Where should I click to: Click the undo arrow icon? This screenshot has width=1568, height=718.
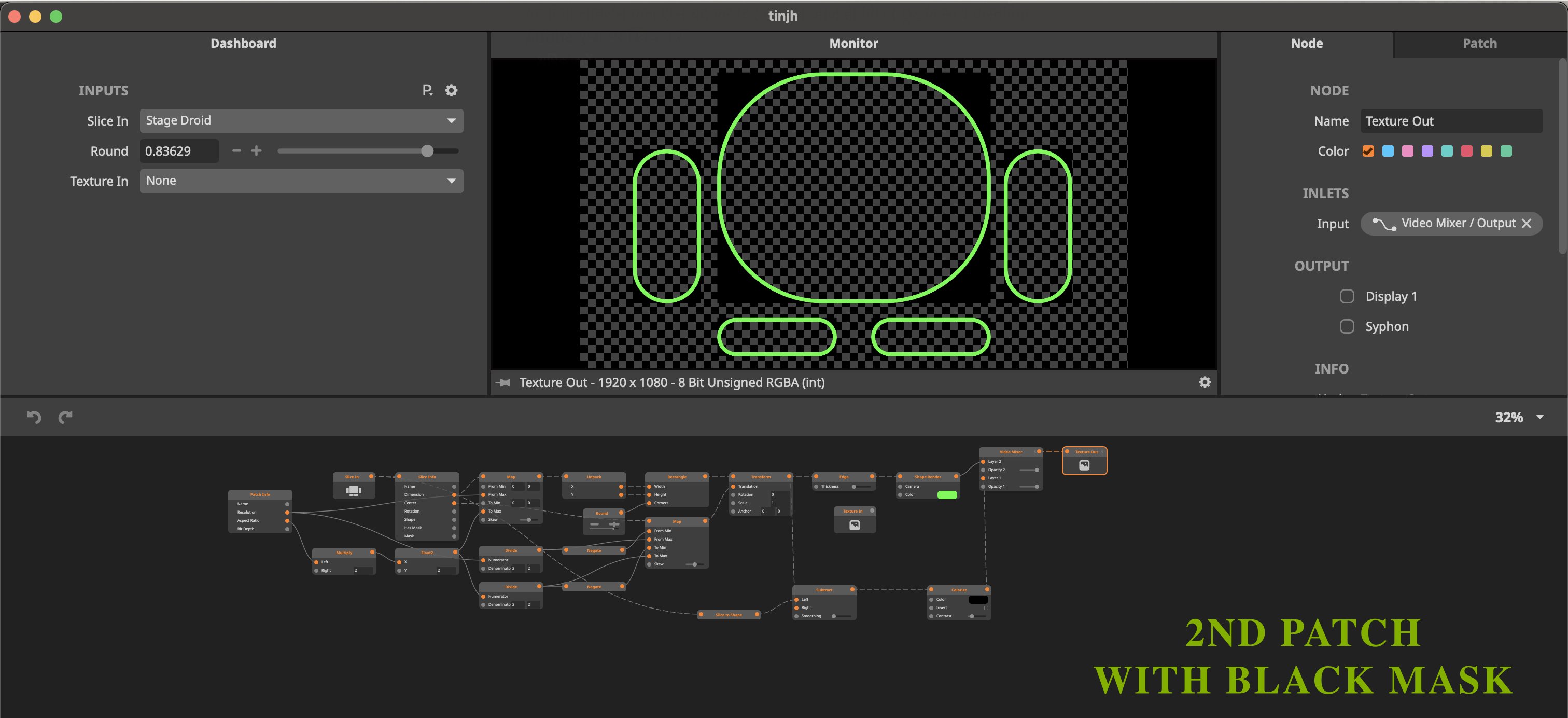click(34, 417)
